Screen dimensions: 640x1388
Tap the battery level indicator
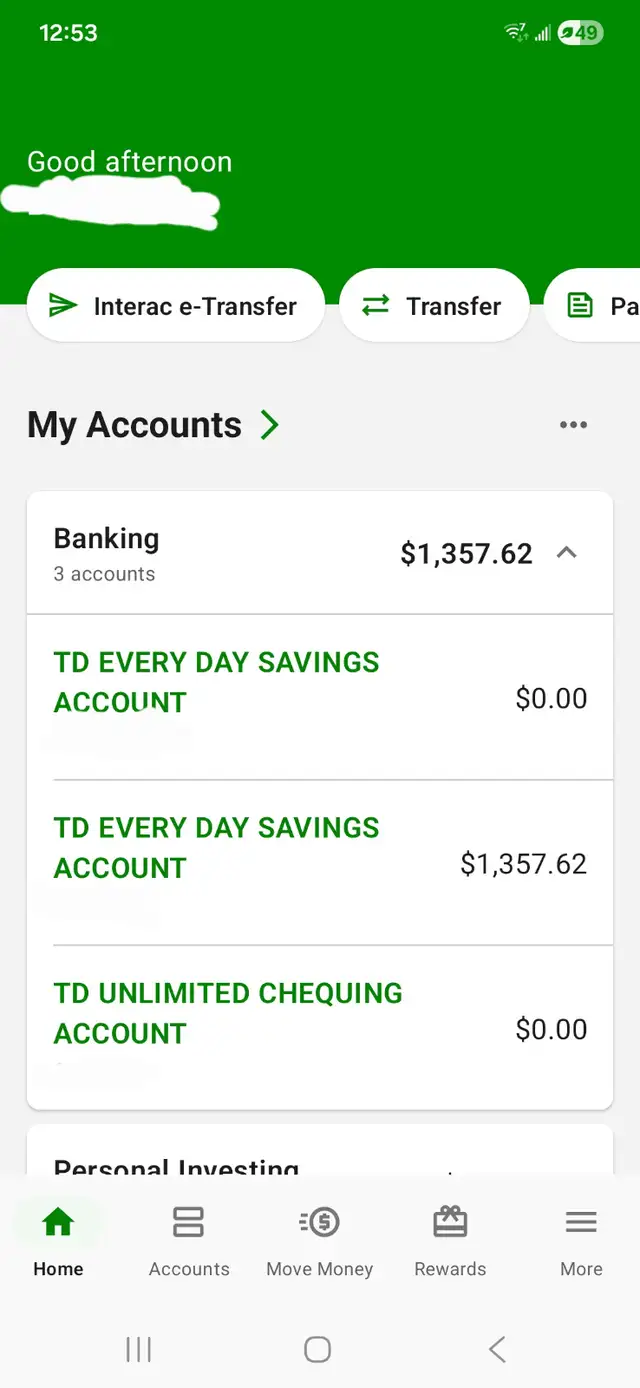[578, 32]
